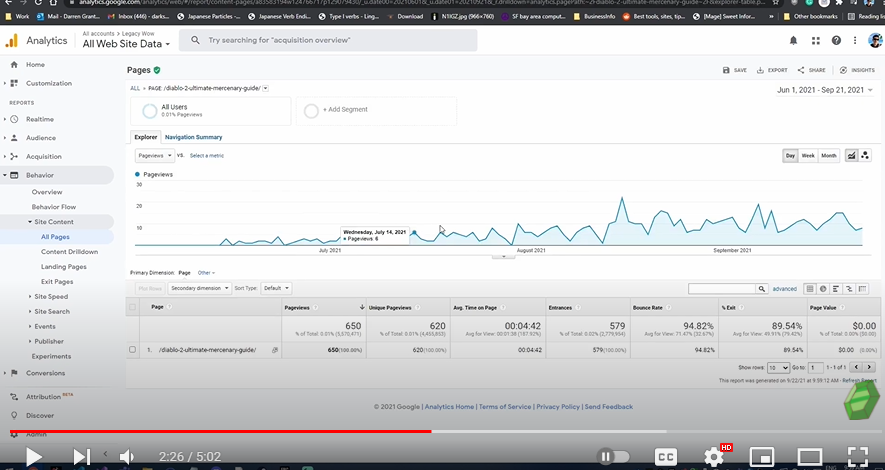The width and height of the screenshot is (885, 470).
Task: Switch video to theater mode
Action: click(809, 456)
